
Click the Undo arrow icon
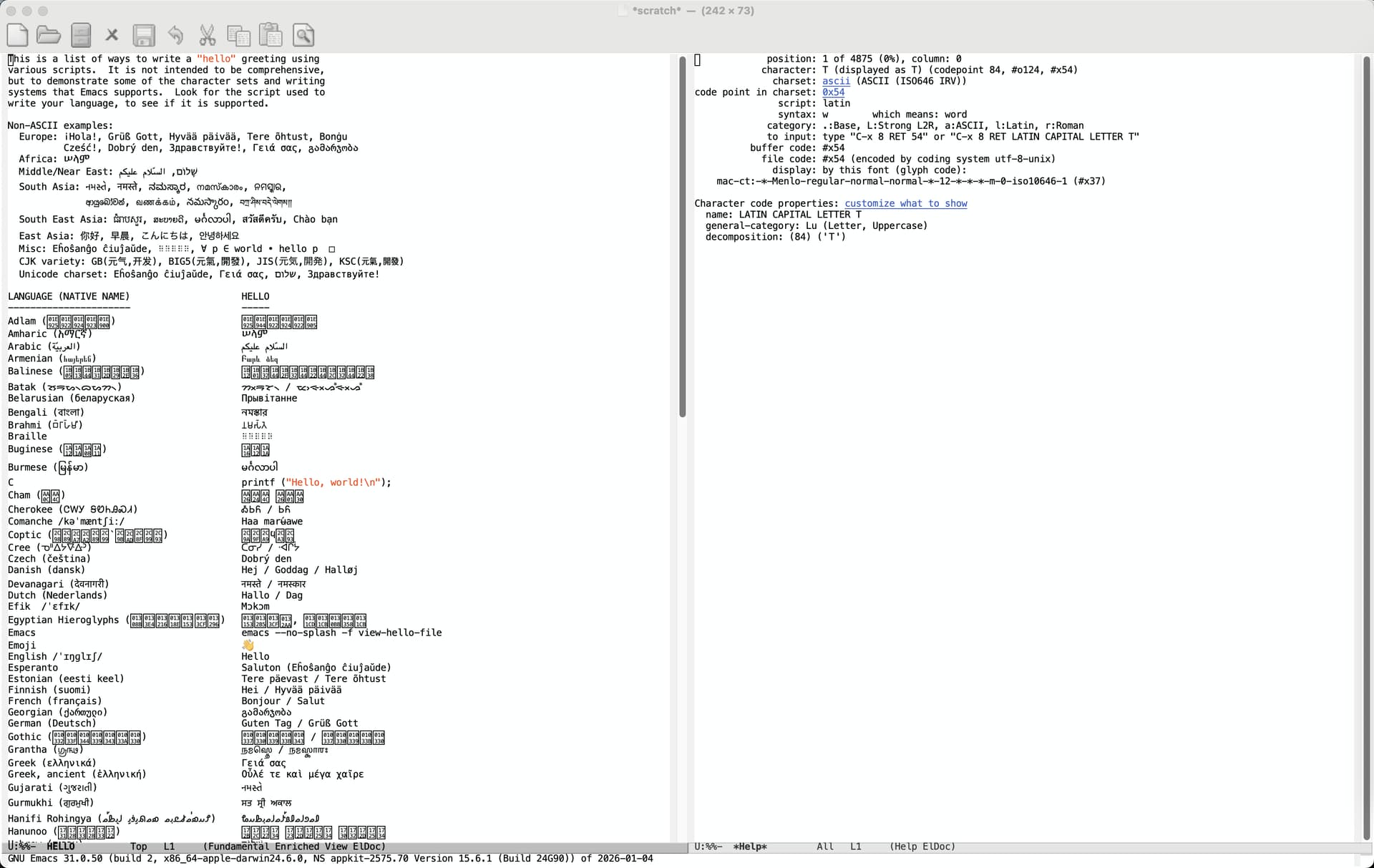(x=175, y=34)
